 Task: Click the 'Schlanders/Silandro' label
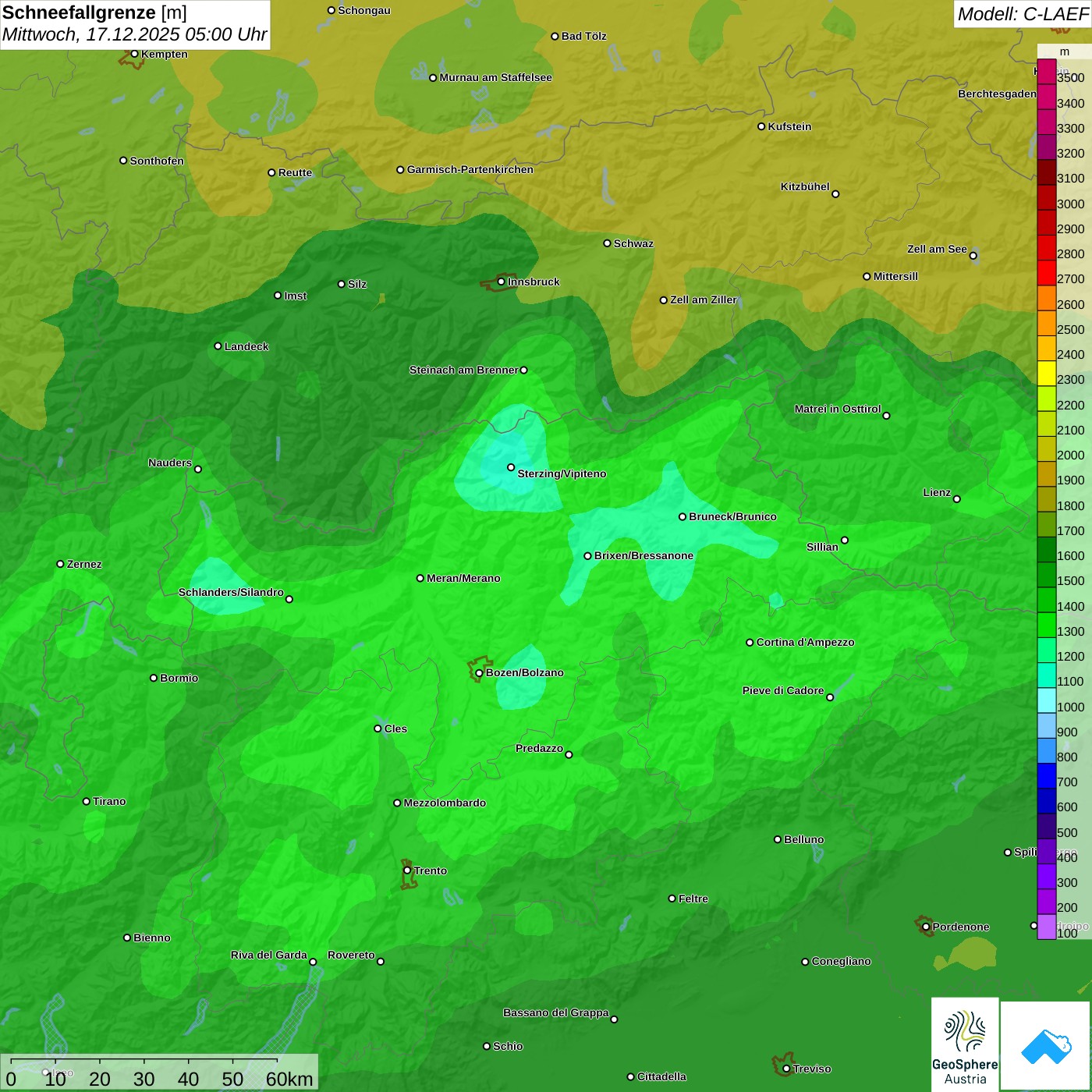(x=231, y=592)
